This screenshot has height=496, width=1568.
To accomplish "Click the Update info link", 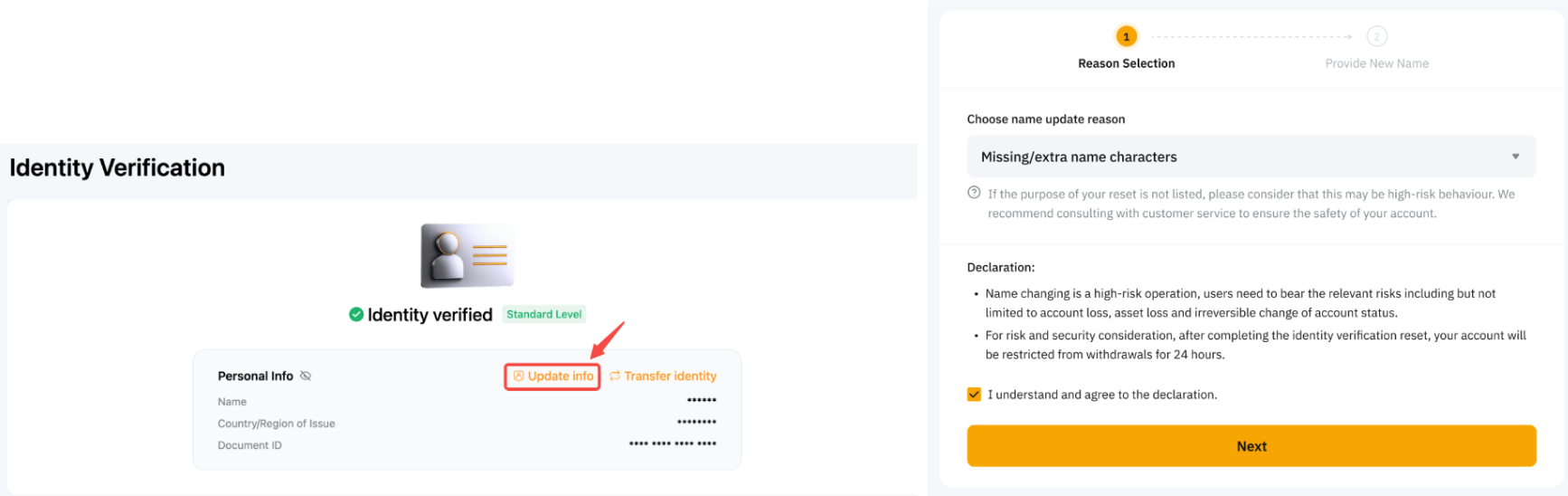I will pos(553,377).
